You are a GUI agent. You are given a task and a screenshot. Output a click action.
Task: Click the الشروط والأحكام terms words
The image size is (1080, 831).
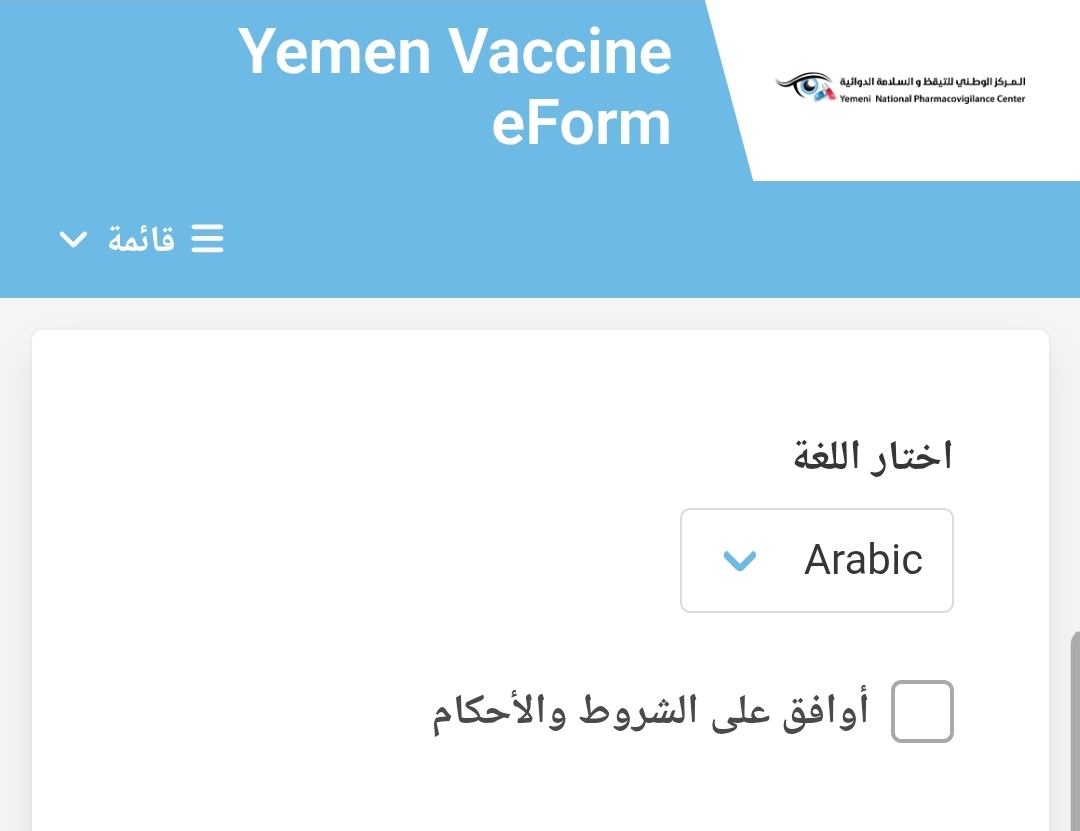(565, 712)
